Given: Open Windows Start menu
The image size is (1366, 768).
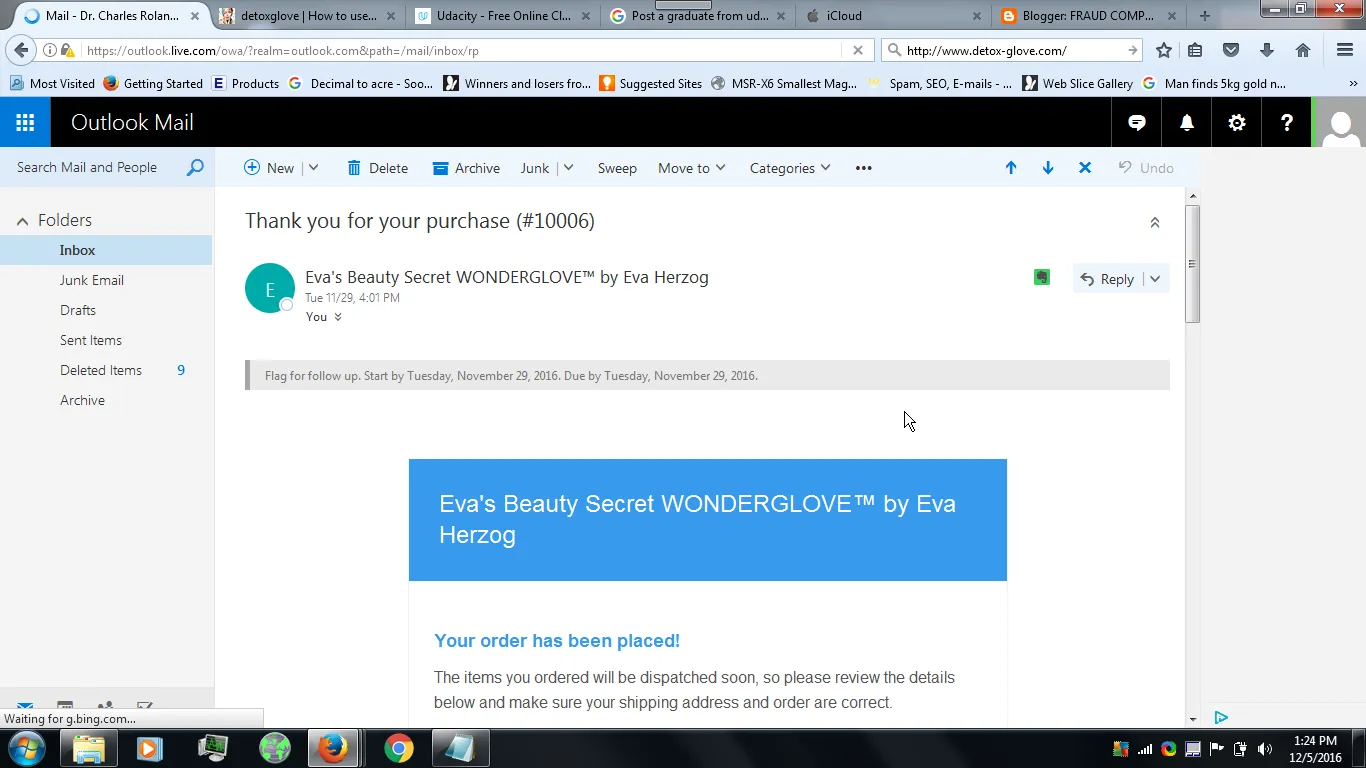Looking at the screenshot, I should click(x=27, y=748).
